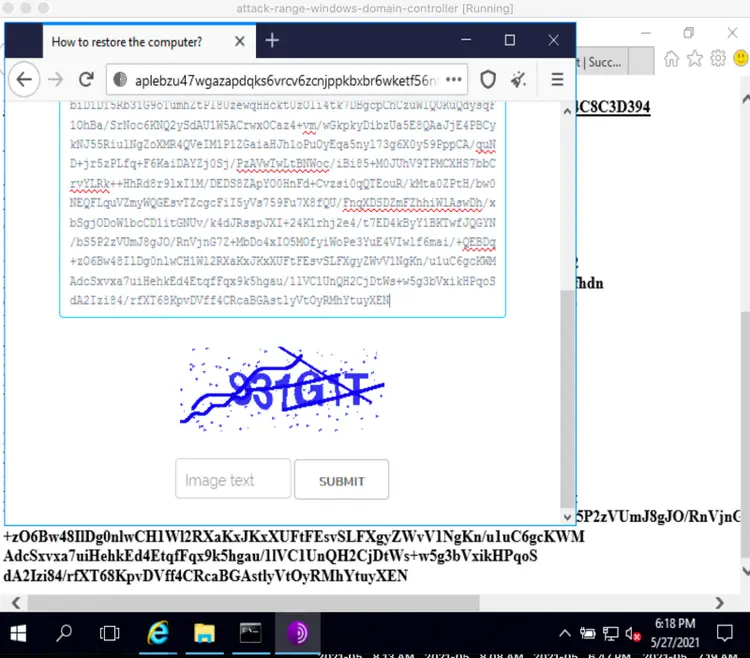
Task: Click the forward navigation arrow
Action: click(55, 79)
